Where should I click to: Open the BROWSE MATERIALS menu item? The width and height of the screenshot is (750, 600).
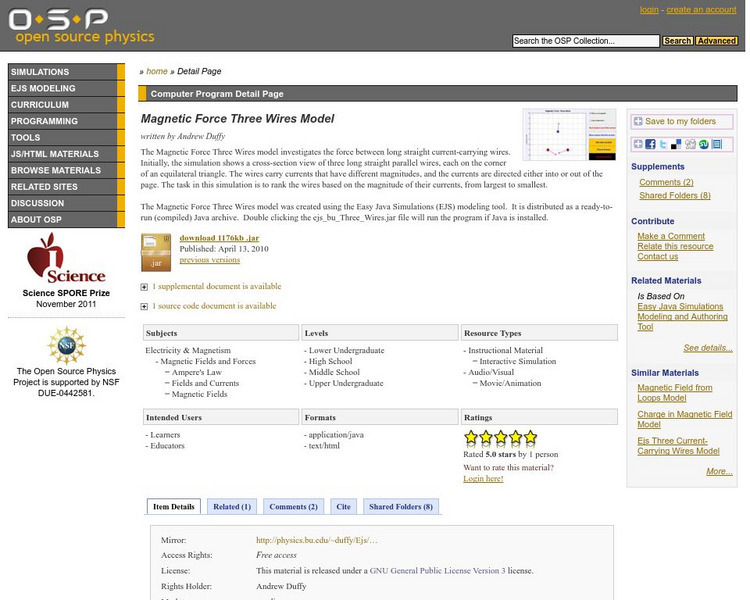point(66,170)
